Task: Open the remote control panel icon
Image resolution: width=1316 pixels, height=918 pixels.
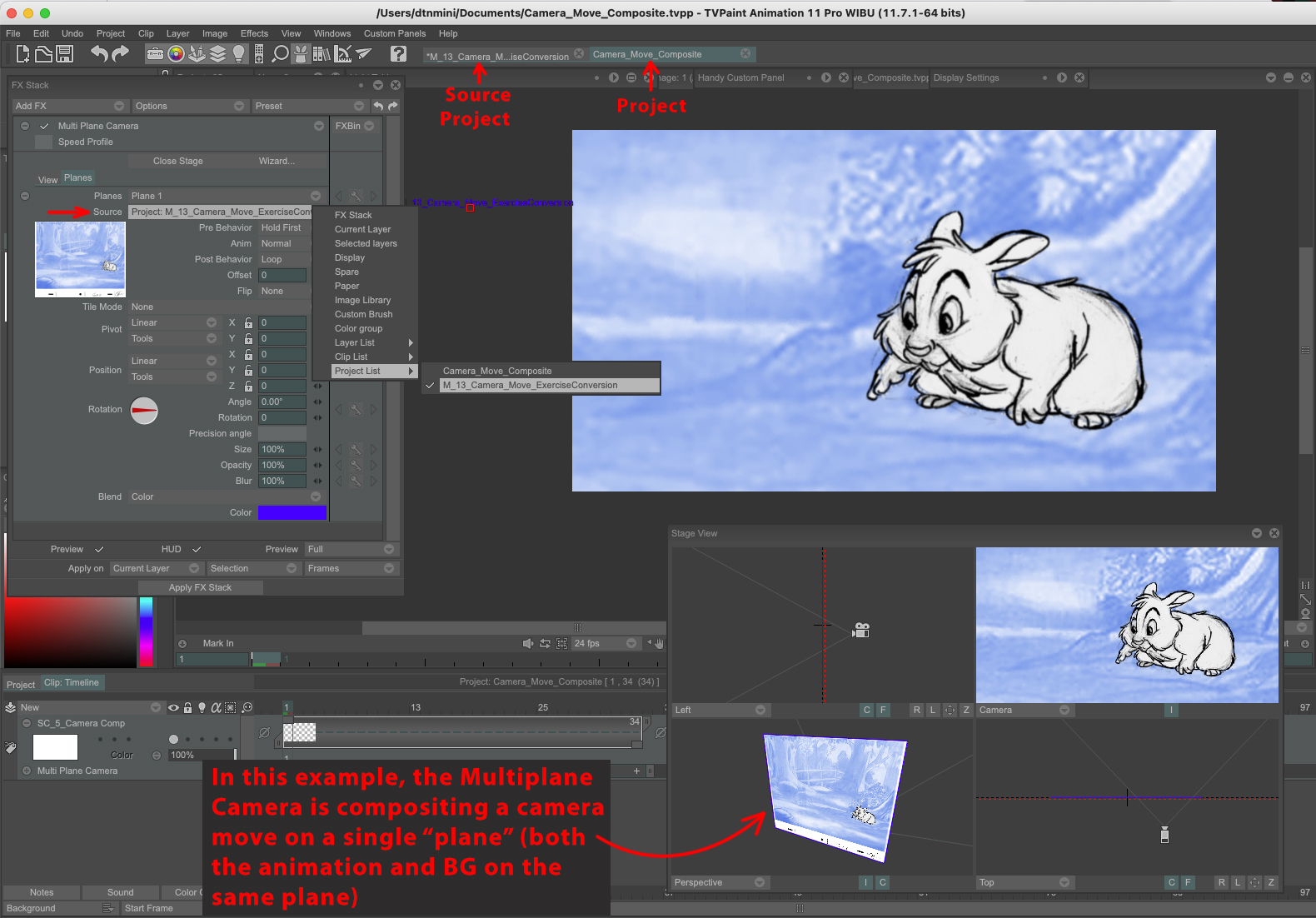Action: pos(259,54)
